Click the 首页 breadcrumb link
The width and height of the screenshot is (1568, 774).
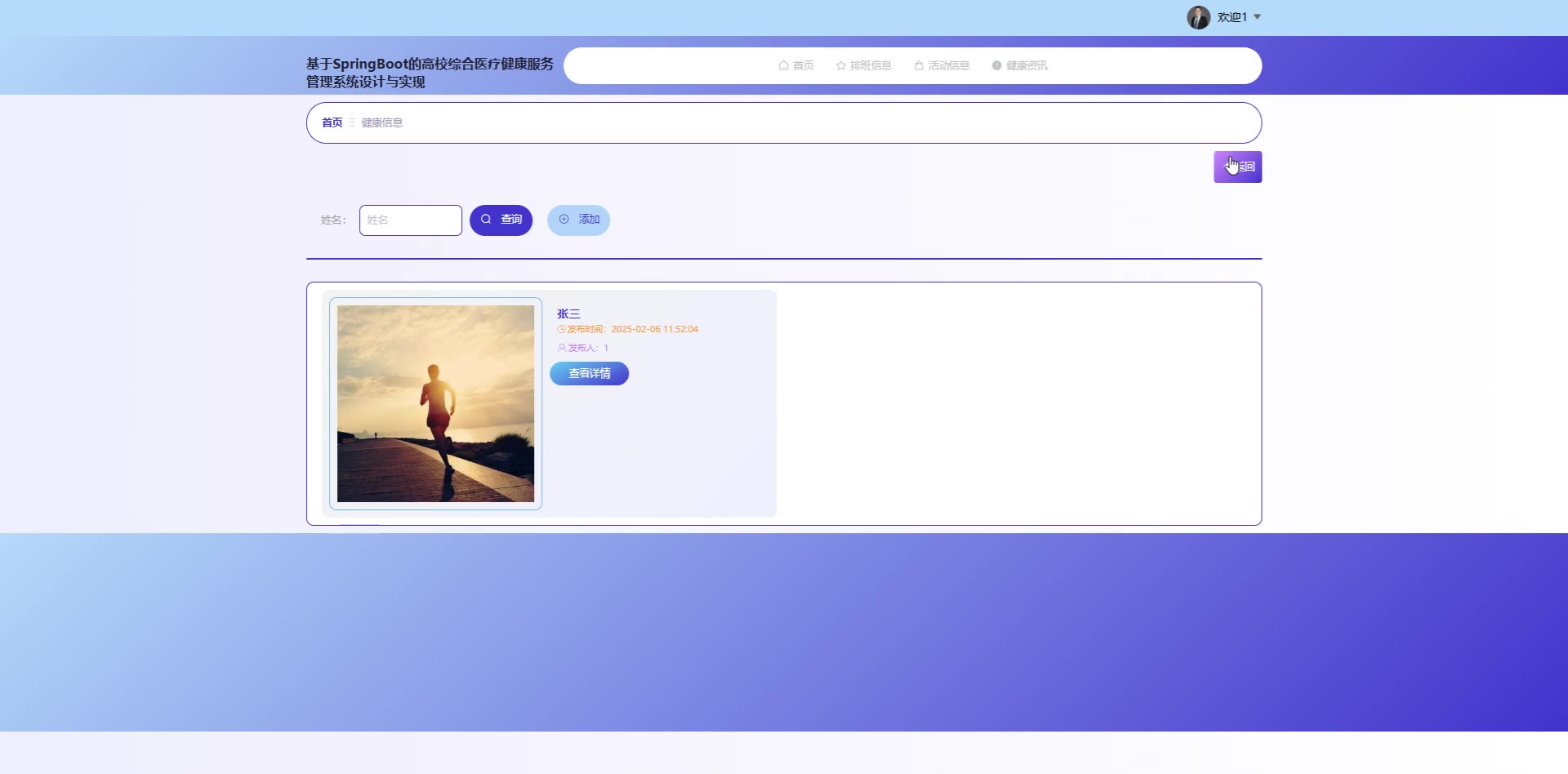(x=332, y=122)
